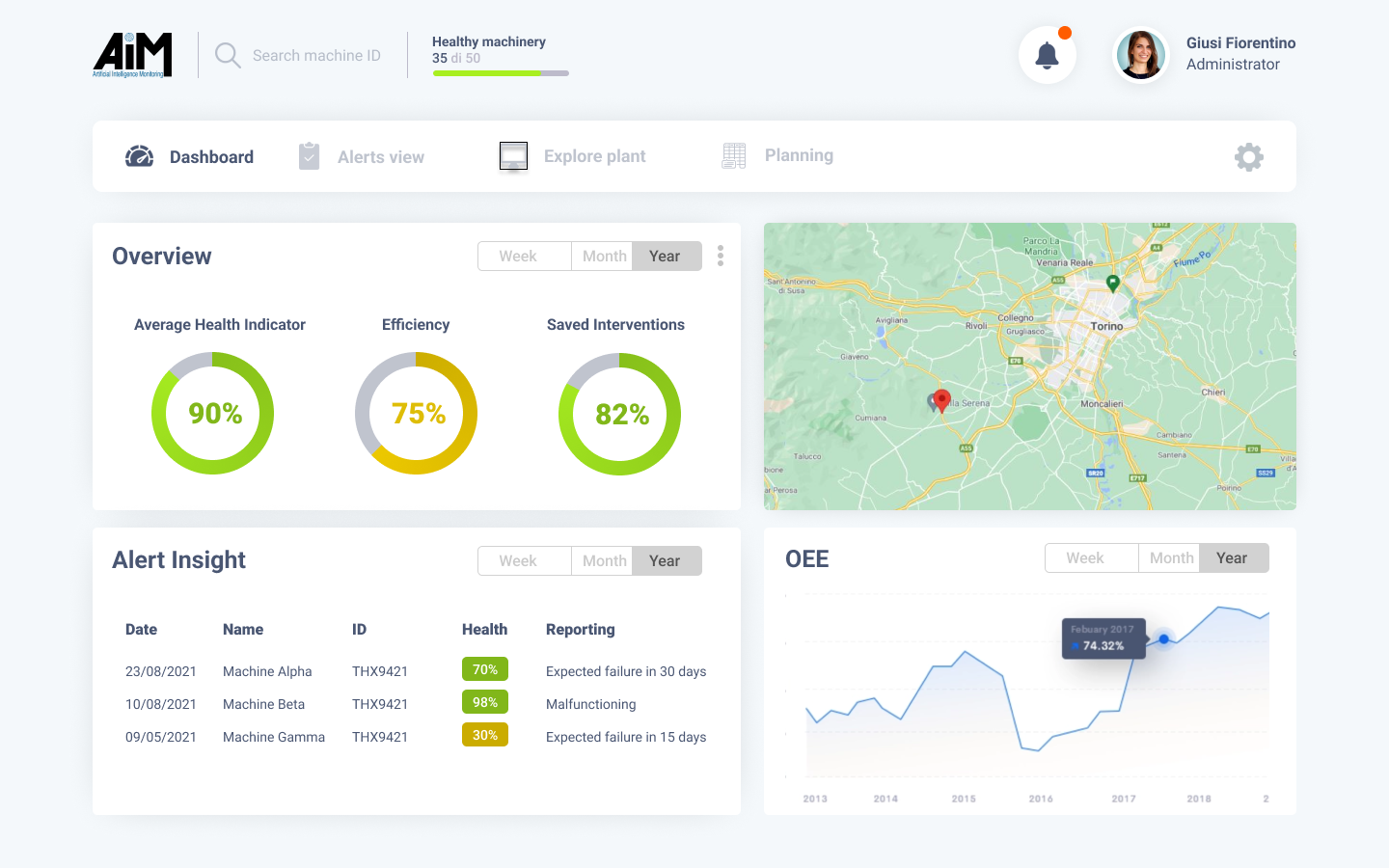Click the Dashboard gauge icon
Screen dimensions: 1389x868
tap(140, 156)
